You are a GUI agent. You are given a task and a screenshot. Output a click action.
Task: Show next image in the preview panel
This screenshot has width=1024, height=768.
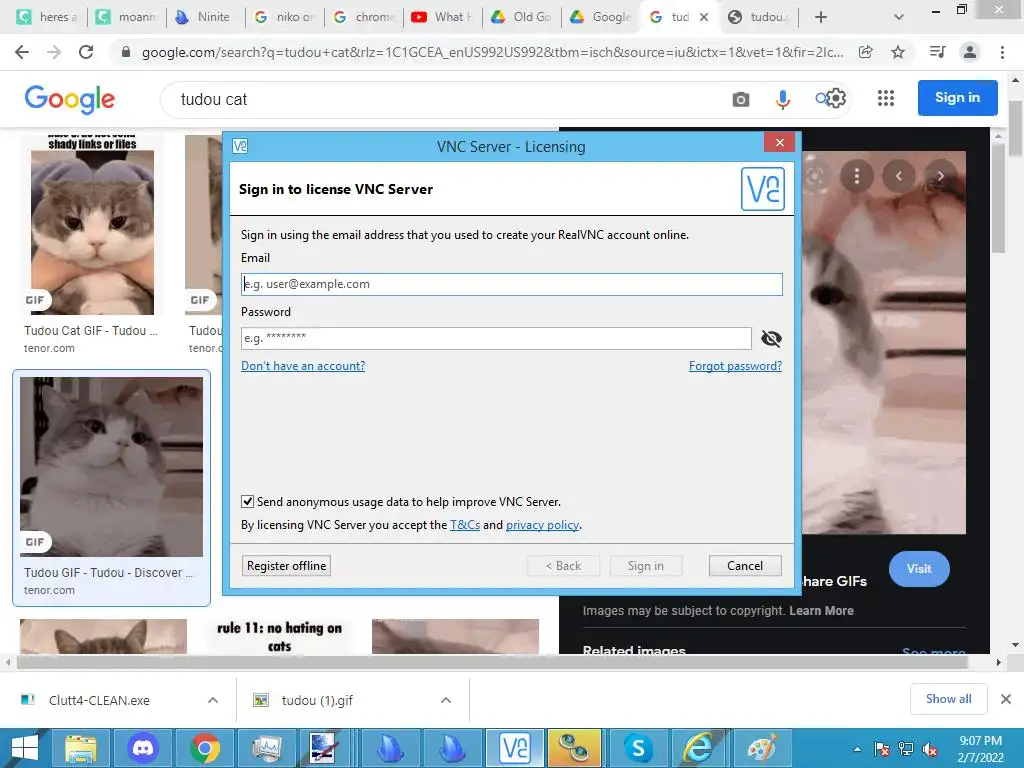[940, 176]
